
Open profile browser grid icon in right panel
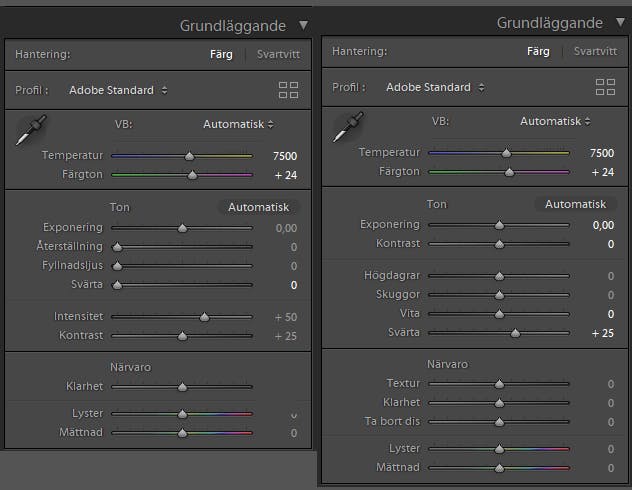tap(605, 87)
